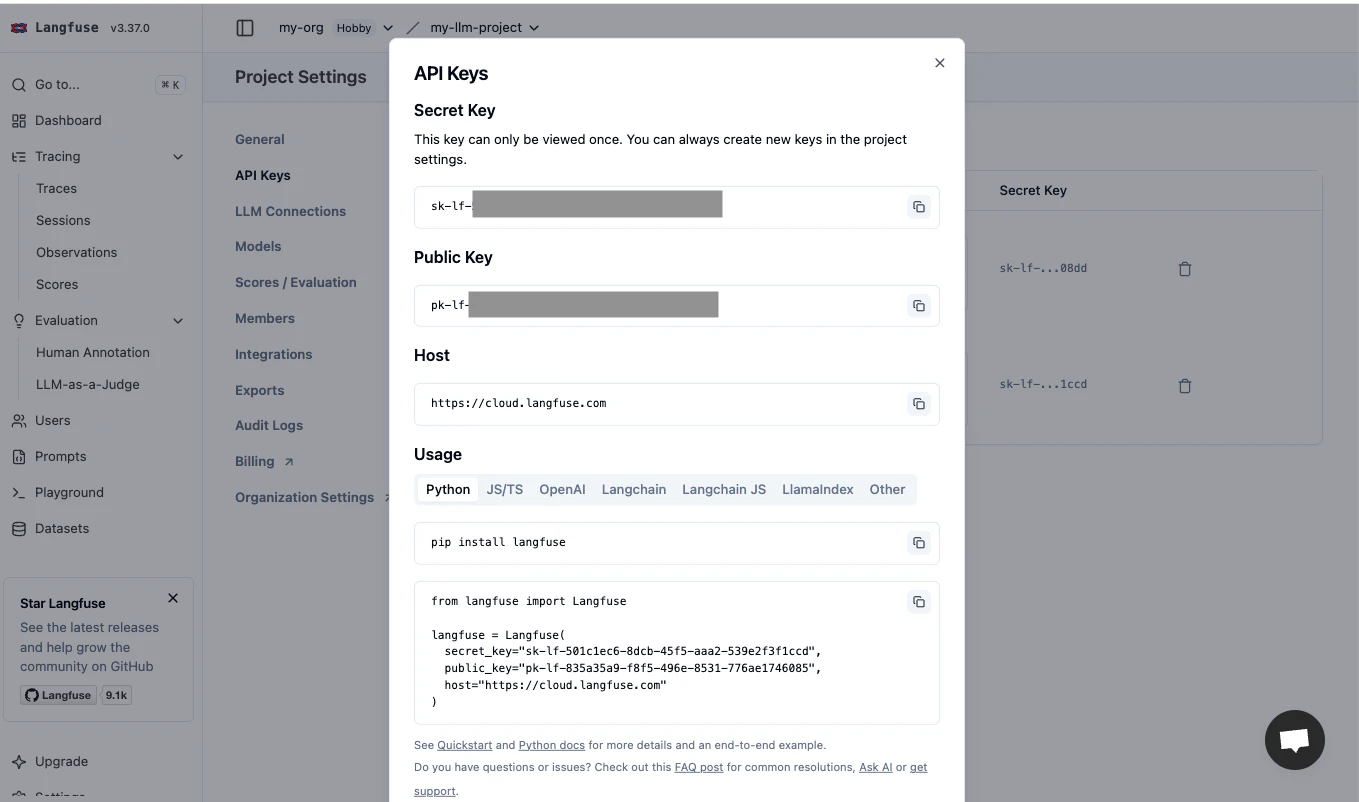
Task: Copy the secret key value
Action: click(918, 207)
